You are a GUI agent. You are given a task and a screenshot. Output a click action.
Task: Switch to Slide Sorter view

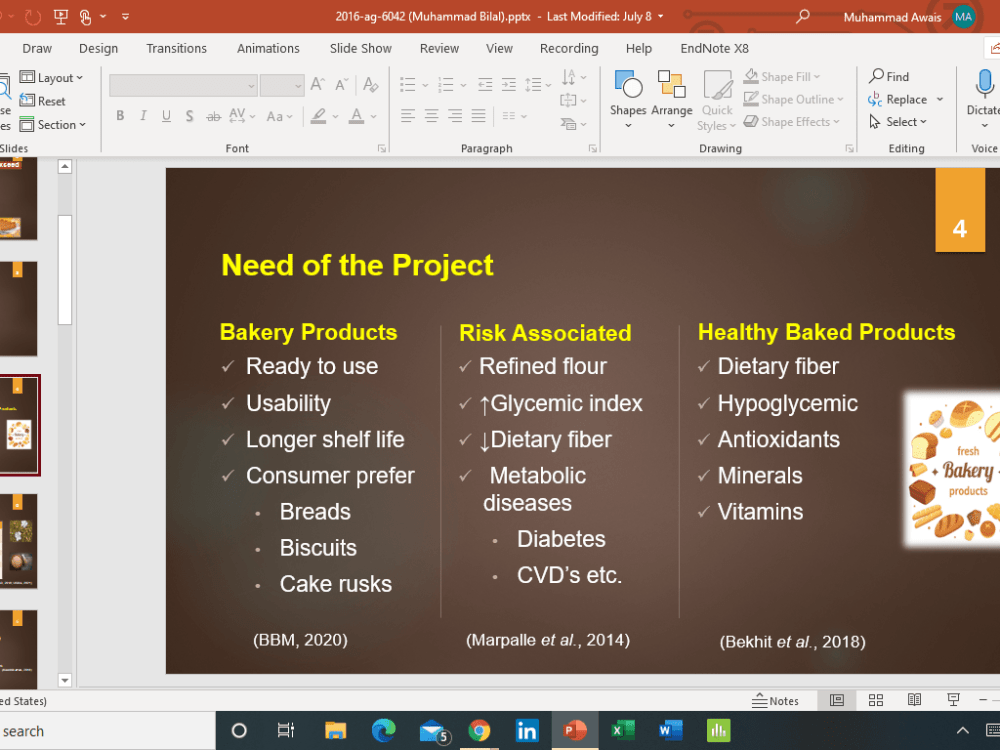pos(876,700)
